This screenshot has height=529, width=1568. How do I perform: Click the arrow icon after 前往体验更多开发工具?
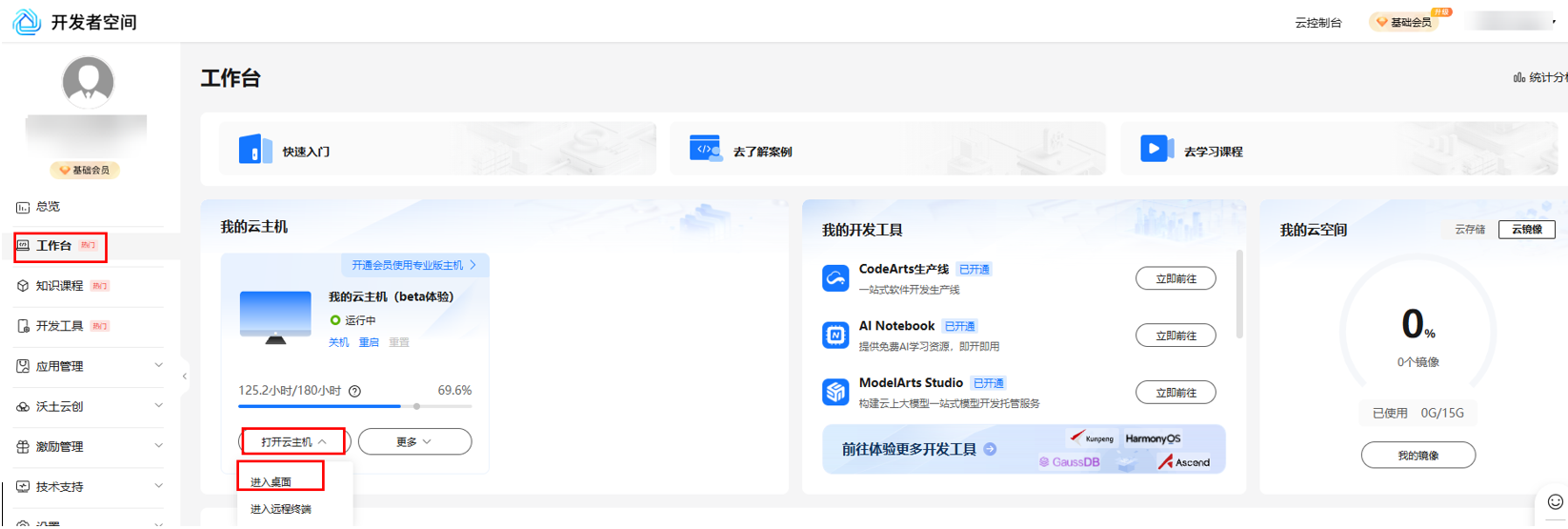click(990, 449)
